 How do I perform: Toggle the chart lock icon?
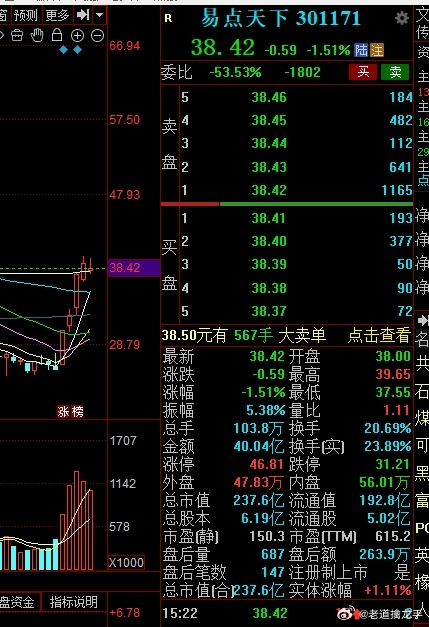coord(57,35)
